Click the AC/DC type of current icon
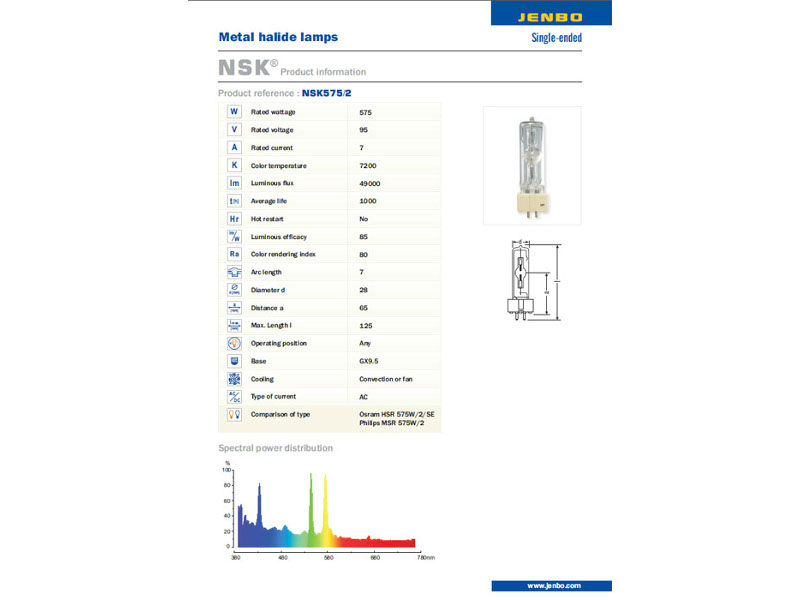Image resolution: width=800 pixels, height=600 pixels. (234, 396)
